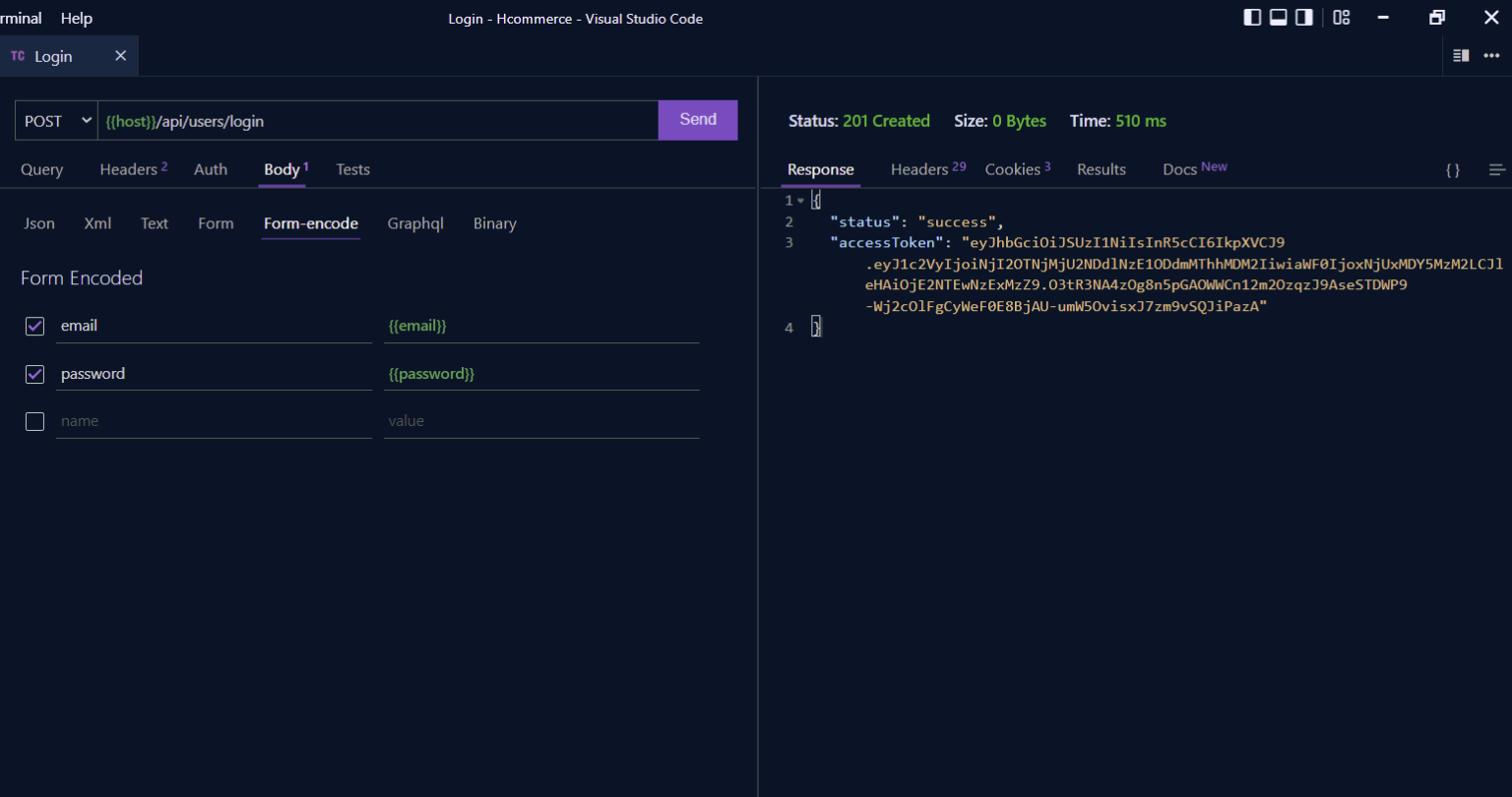Open the customize layout icon in title bar
The height and width of the screenshot is (797, 1512).
[x=1341, y=17]
